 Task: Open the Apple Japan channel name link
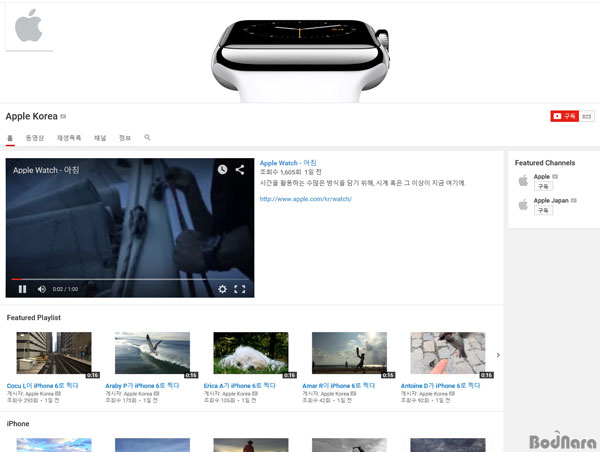(551, 200)
